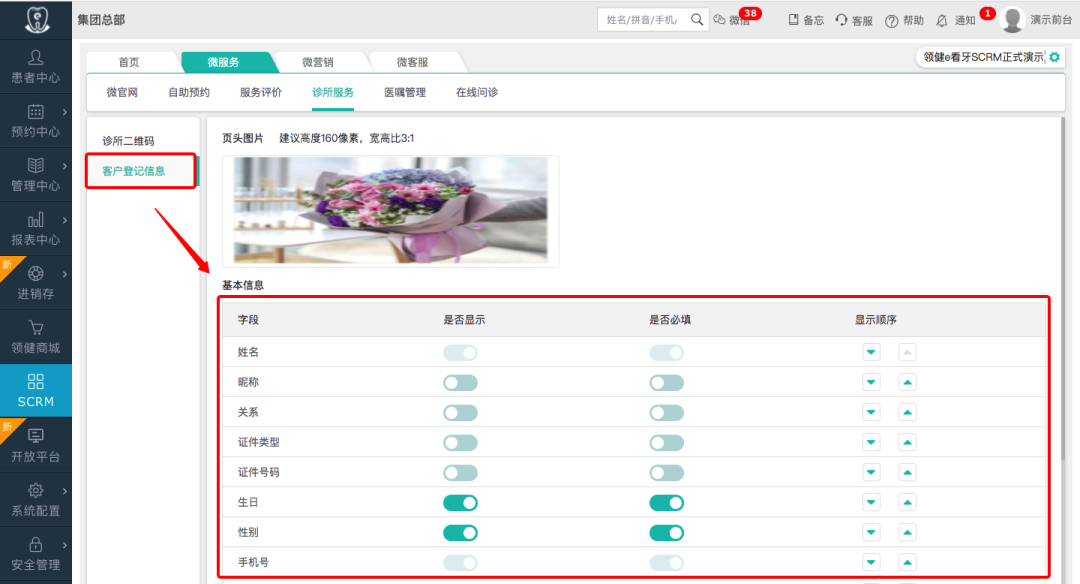Toggle 是否必填 for 证件号码
The image size is (1080, 584).
tap(667, 473)
